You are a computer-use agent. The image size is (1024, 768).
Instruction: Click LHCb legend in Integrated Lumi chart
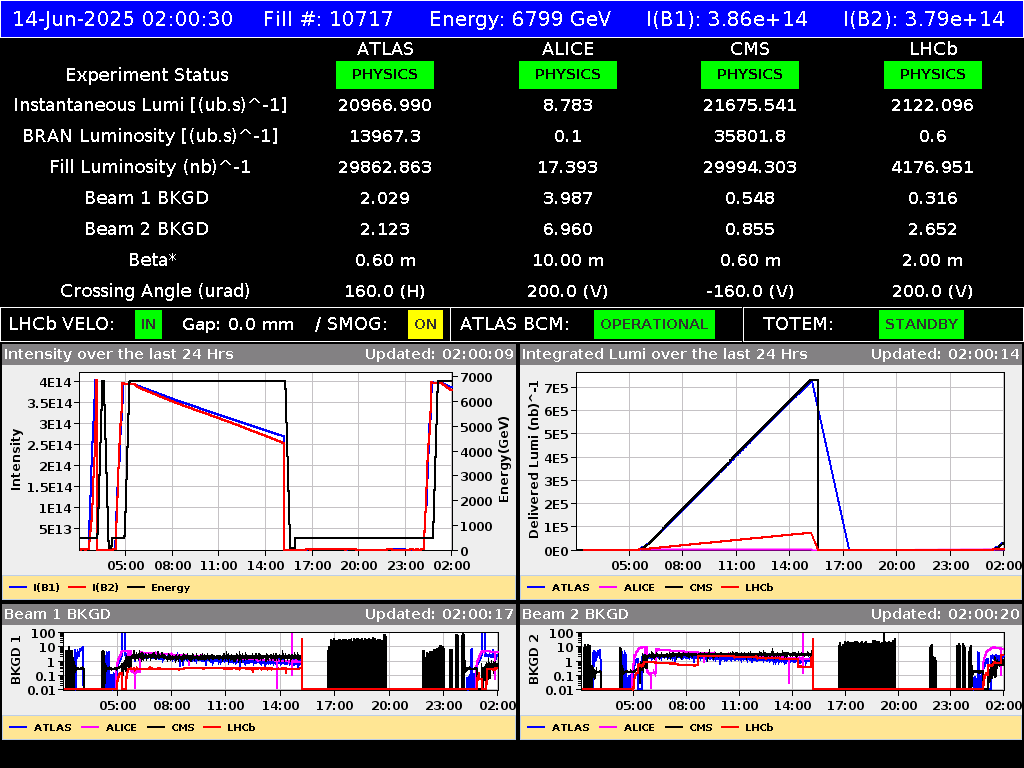pos(747,587)
